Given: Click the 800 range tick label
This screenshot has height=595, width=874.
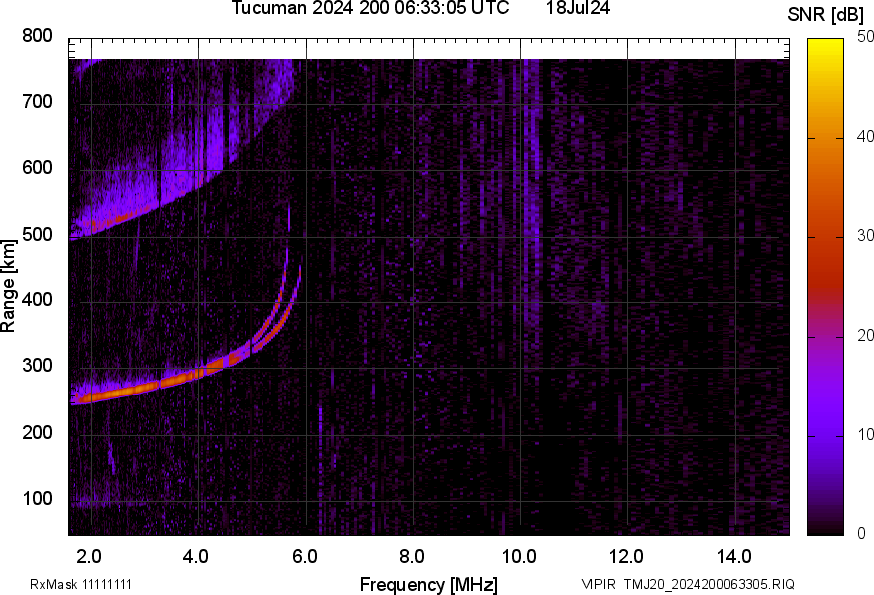Looking at the screenshot, I should coord(37,36).
